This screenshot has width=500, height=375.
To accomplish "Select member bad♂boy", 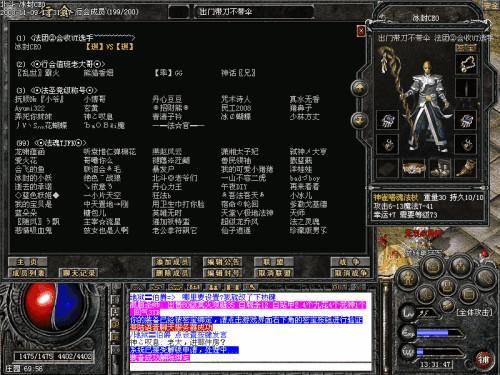I will (x=305, y=178).
